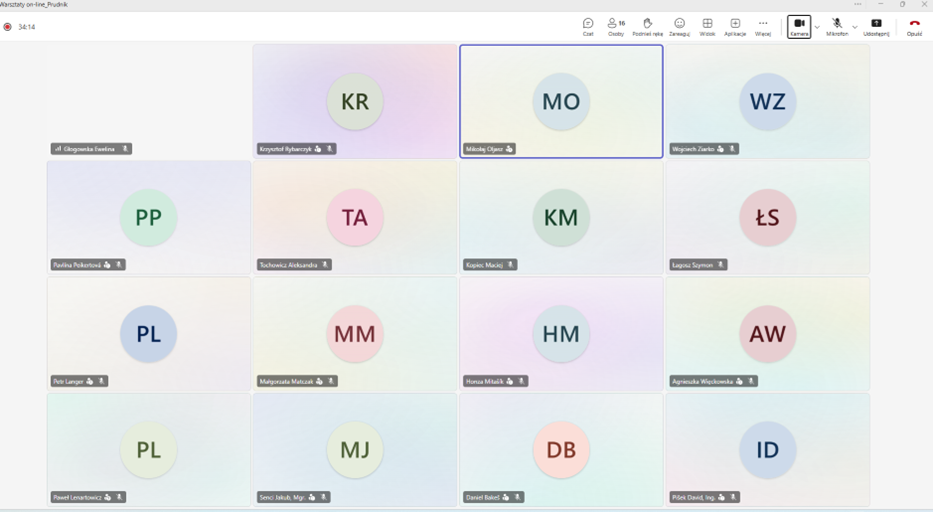Show the Osoby participants list
Screen dimensions: 933x512
coord(616,26)
